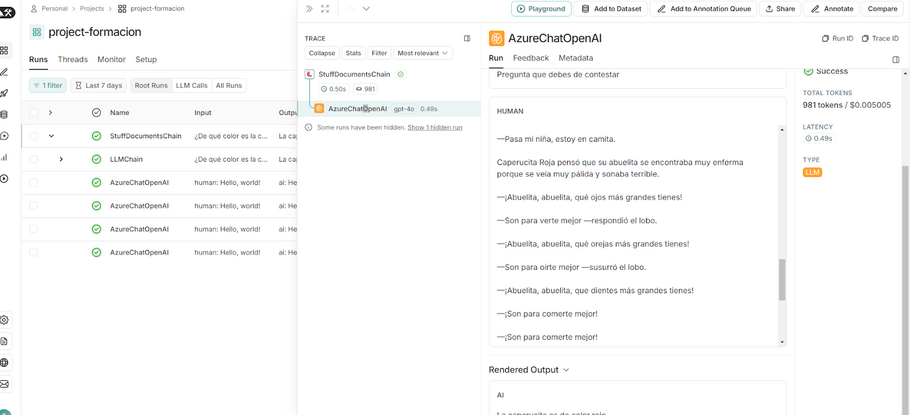Switch to the Metadata tab
This screenshot has width=910, height=415.
click(x=576, y=58)
